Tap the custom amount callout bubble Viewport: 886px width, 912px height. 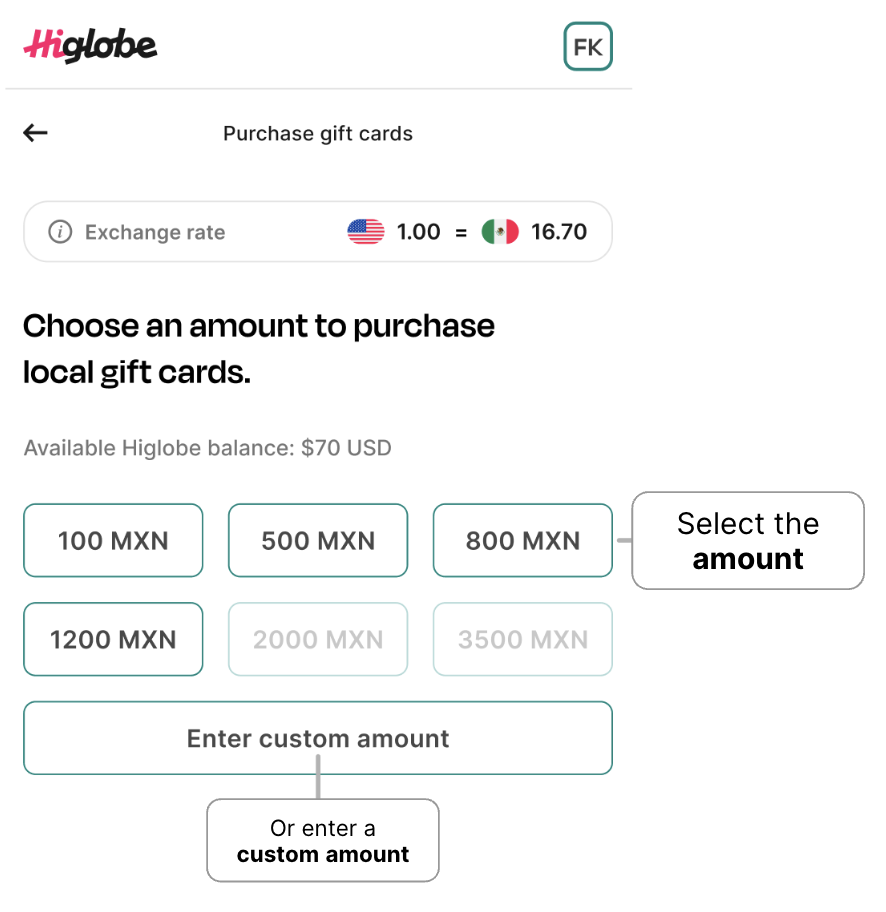323,840
